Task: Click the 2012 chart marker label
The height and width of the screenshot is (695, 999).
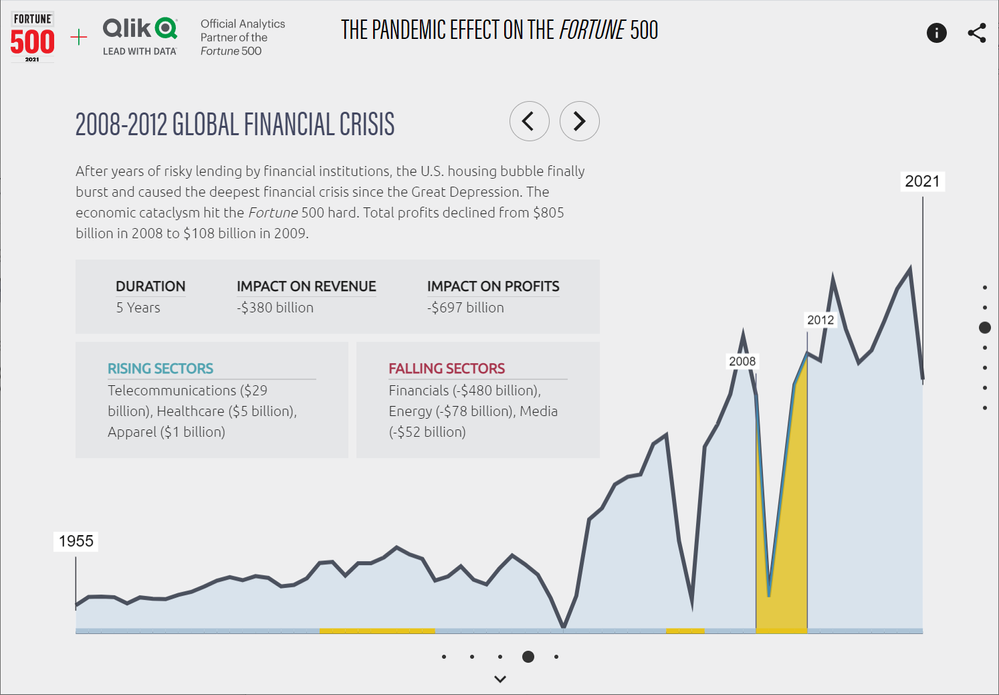Action: click(820, 320)
